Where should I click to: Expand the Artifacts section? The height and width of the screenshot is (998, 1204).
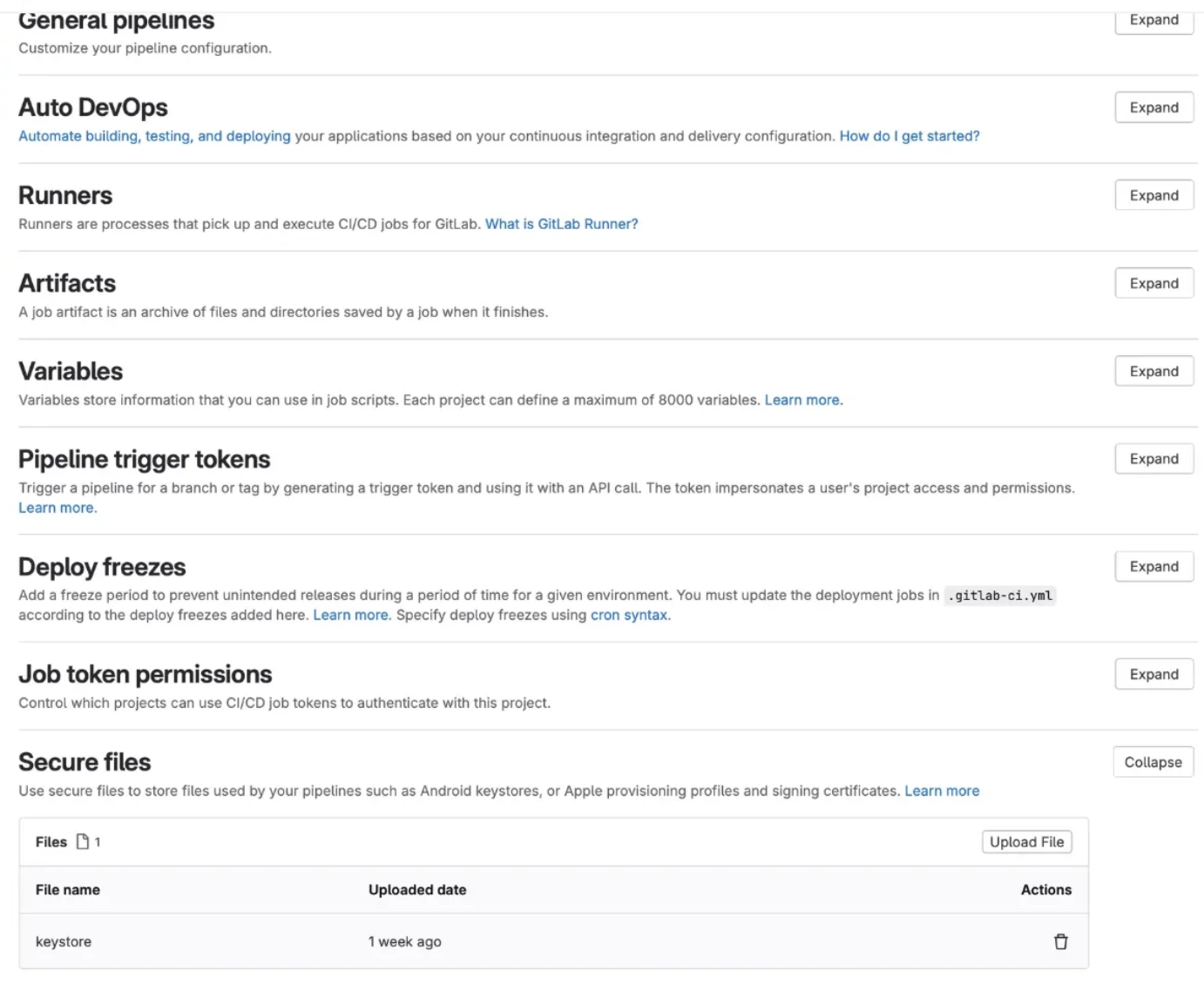tap(1153, 283)
